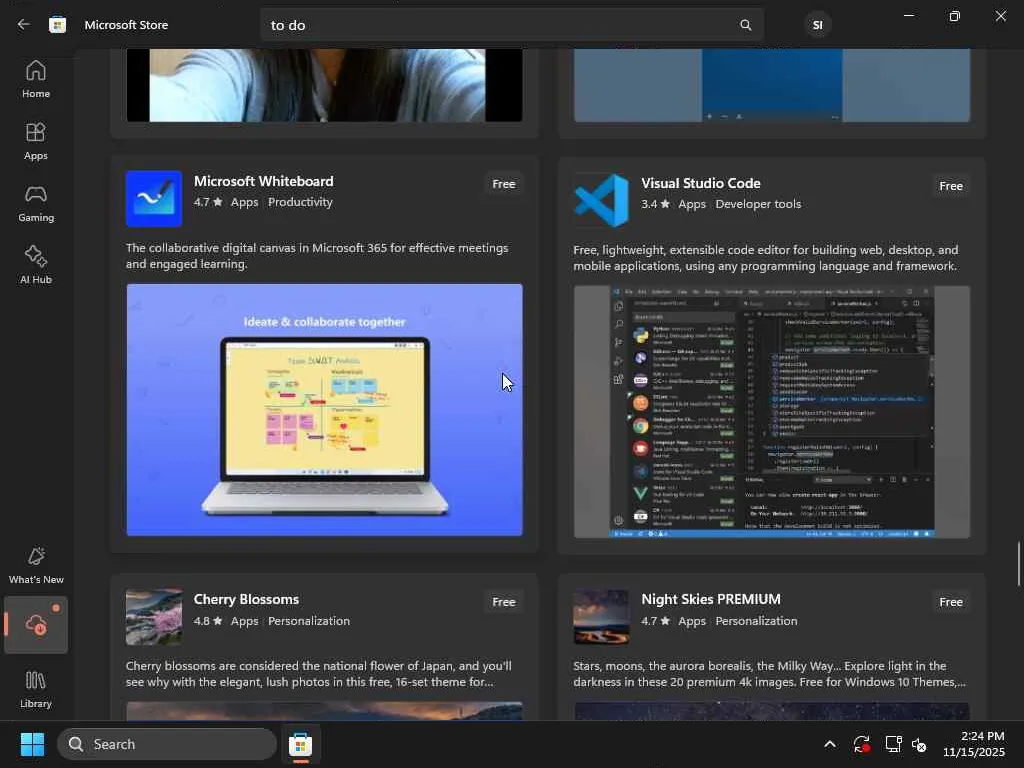The height and width of the screenshot is (768, 1024).
Task: Show hidden icons with the tray chevron
Action: coord(829,744)
